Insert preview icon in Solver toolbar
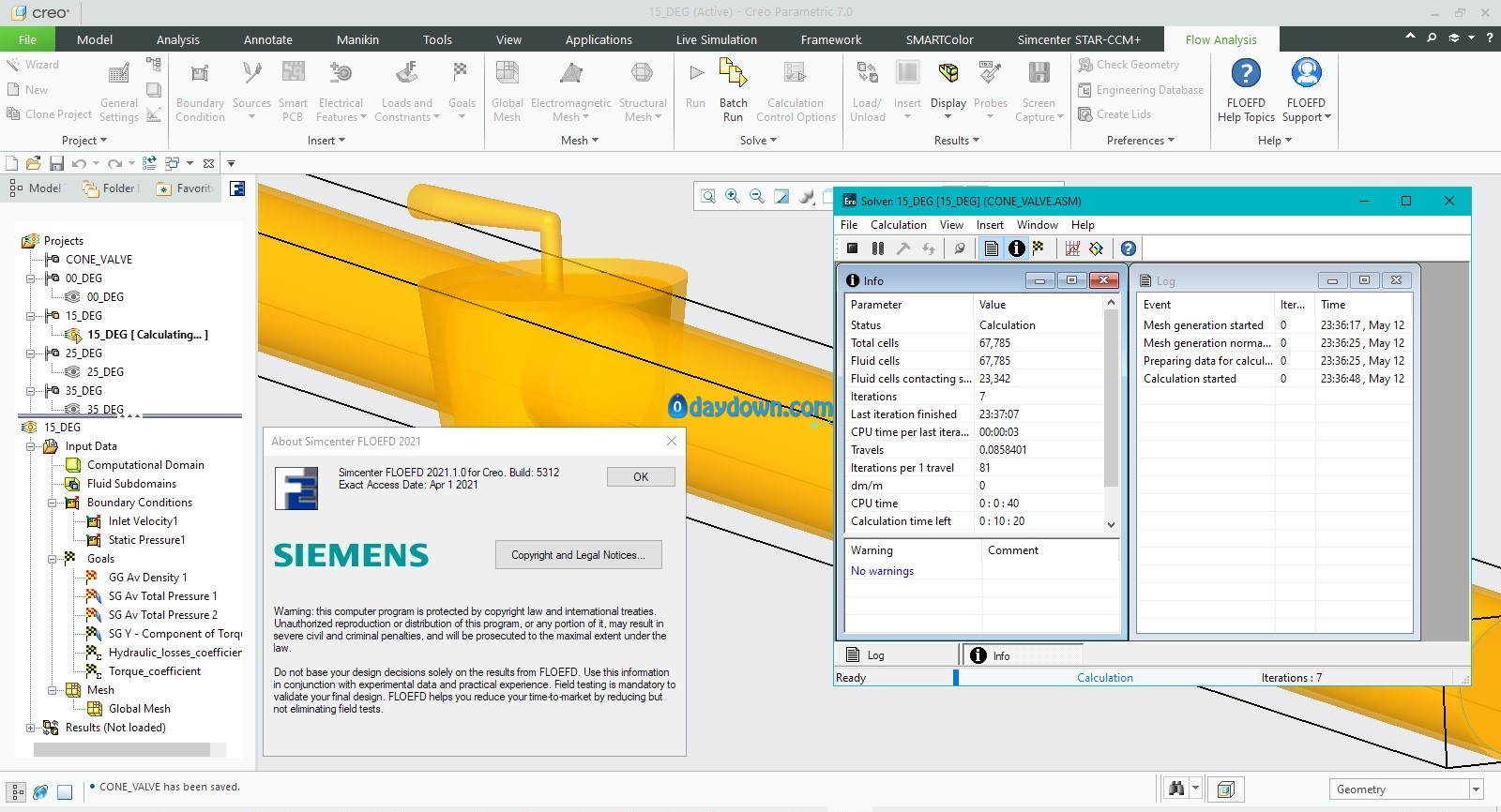Viewport: 1501px width, 812px height. click(1096, 248)
